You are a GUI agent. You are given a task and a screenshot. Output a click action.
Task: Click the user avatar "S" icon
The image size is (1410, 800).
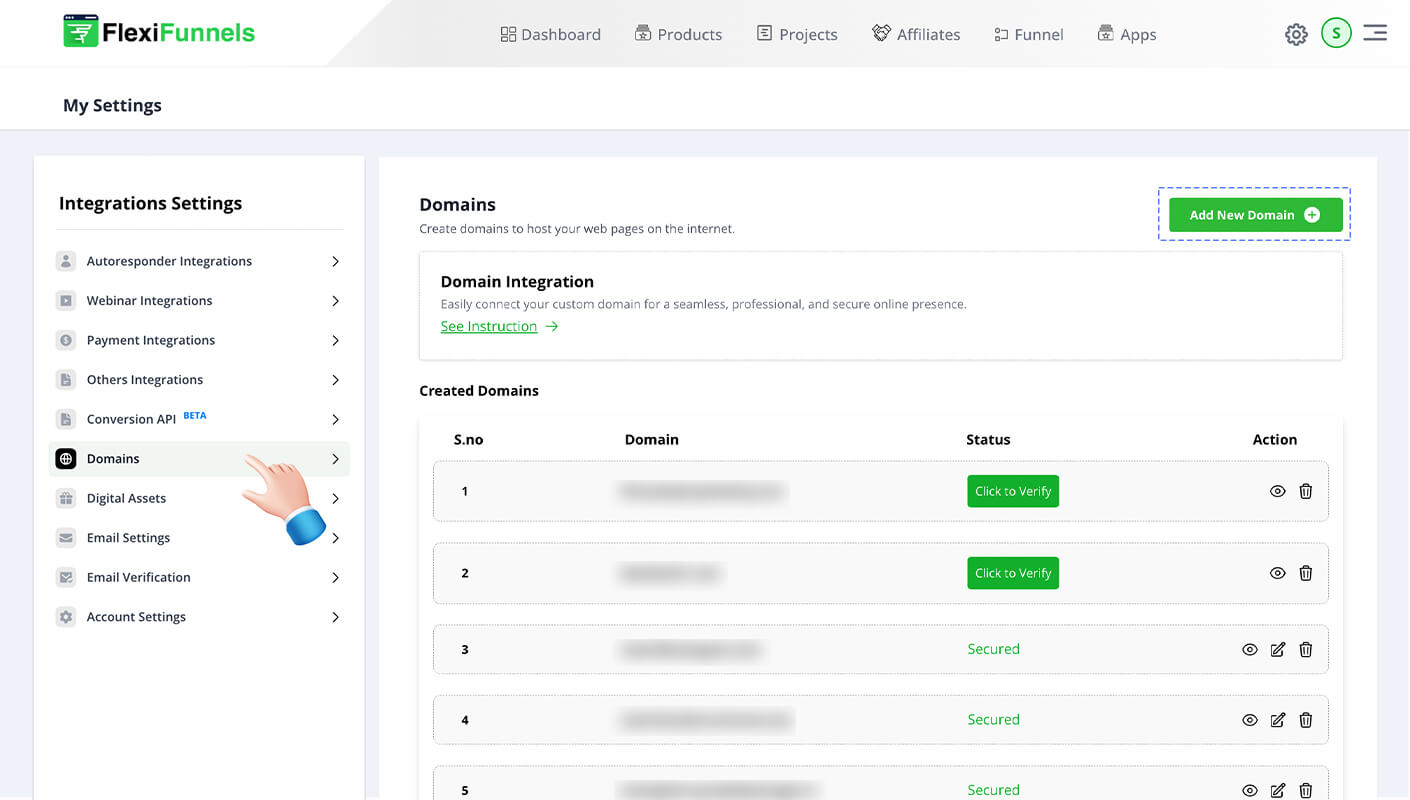[x=1336, y=33]
